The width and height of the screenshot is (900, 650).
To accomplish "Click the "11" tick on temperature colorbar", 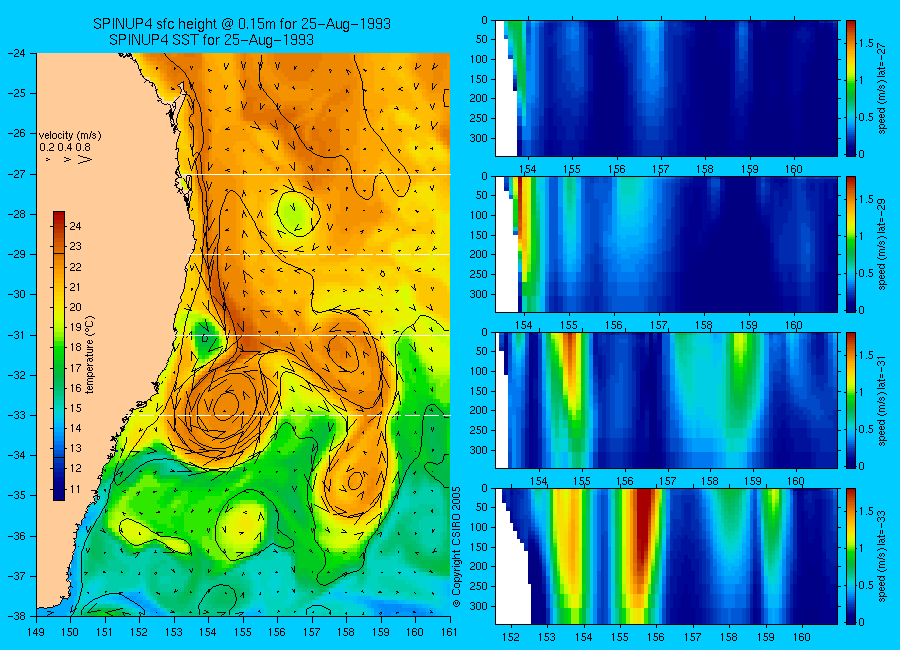I will pyautogui.click(x=75, y=489).
